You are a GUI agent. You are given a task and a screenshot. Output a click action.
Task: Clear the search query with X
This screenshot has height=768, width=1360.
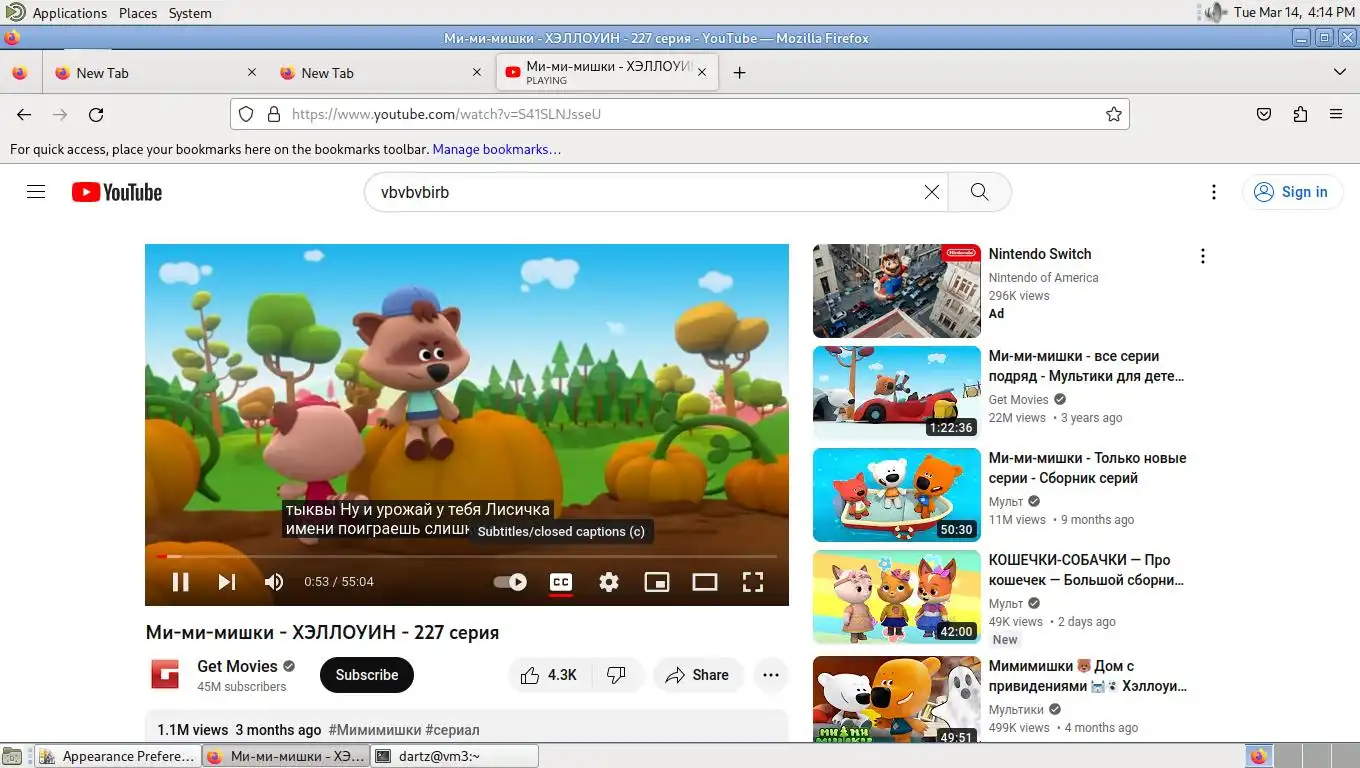coord(932,192)
